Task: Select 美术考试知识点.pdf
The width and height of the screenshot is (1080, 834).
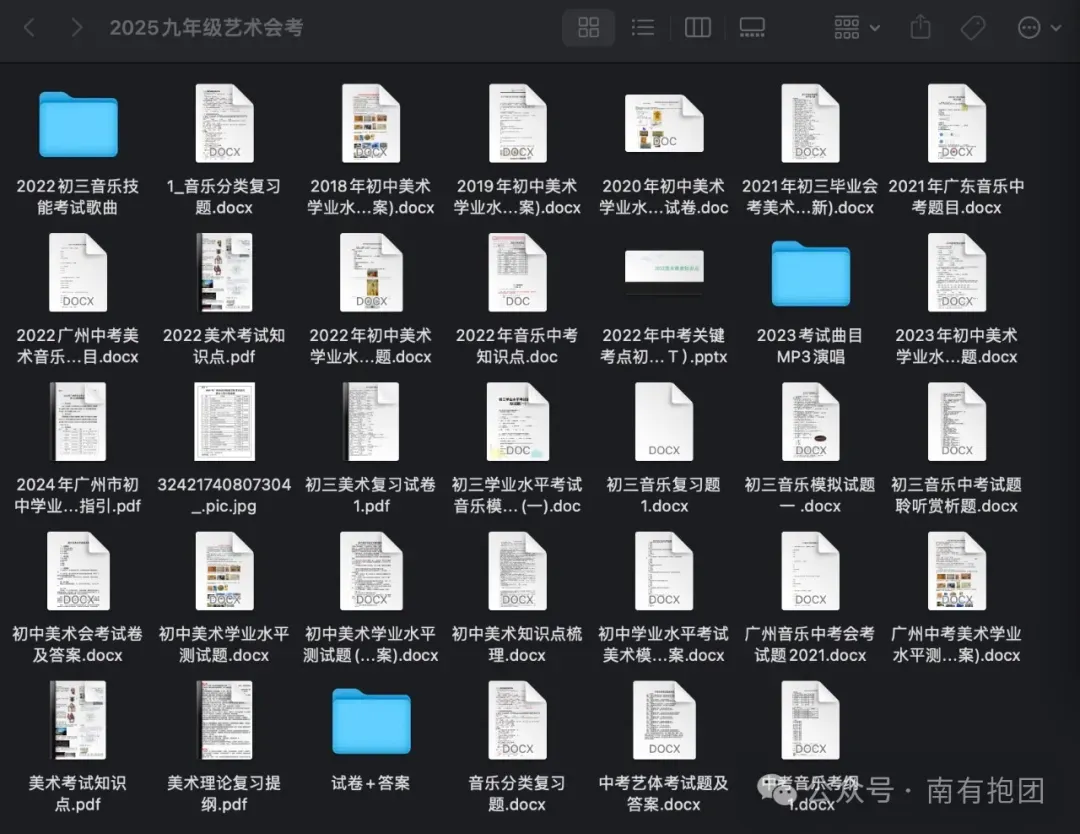Action: pos(78,720)
